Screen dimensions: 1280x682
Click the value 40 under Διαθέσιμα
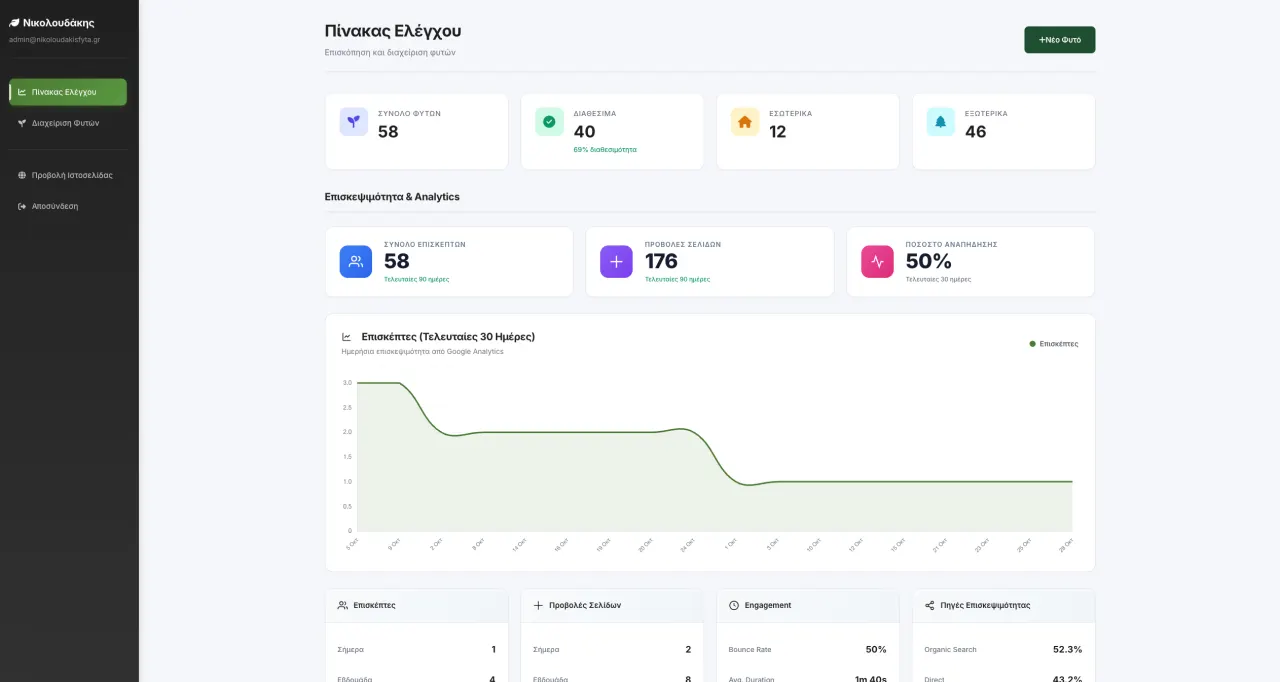coord(584,132)
